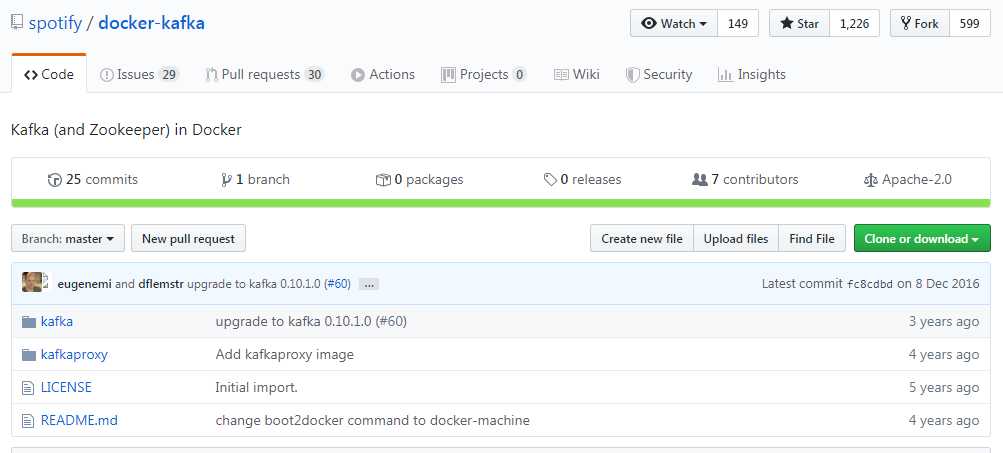
Task: View the 1 branch list
Action: pyautogui.click(x=255, y=180)
